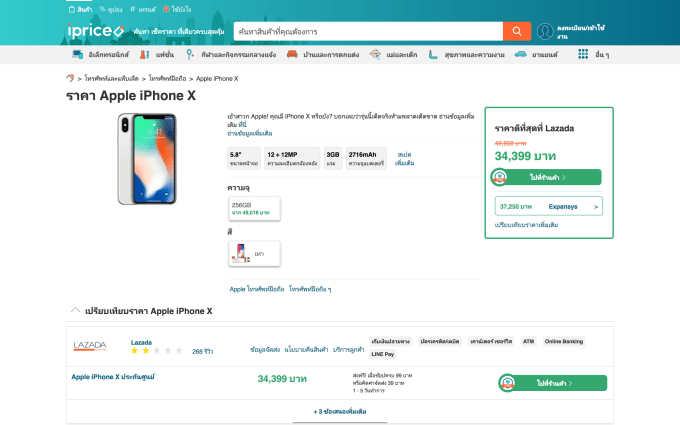680x425 pixels.
Task: Click the home icon in breadcrumb
Action: (x=70, y=76)
